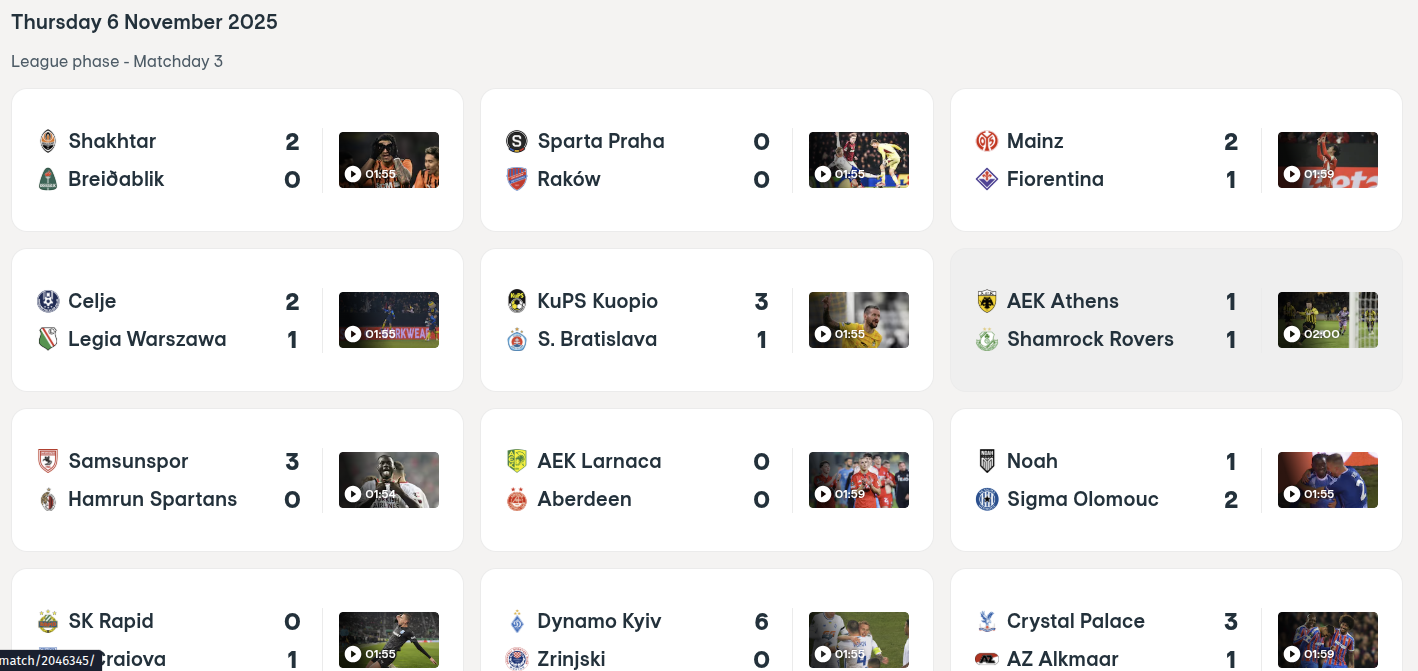This screenshot has width=1418, height=671.
Task: Click the Mainz club badge icon
Action: [x=986, y=141]
